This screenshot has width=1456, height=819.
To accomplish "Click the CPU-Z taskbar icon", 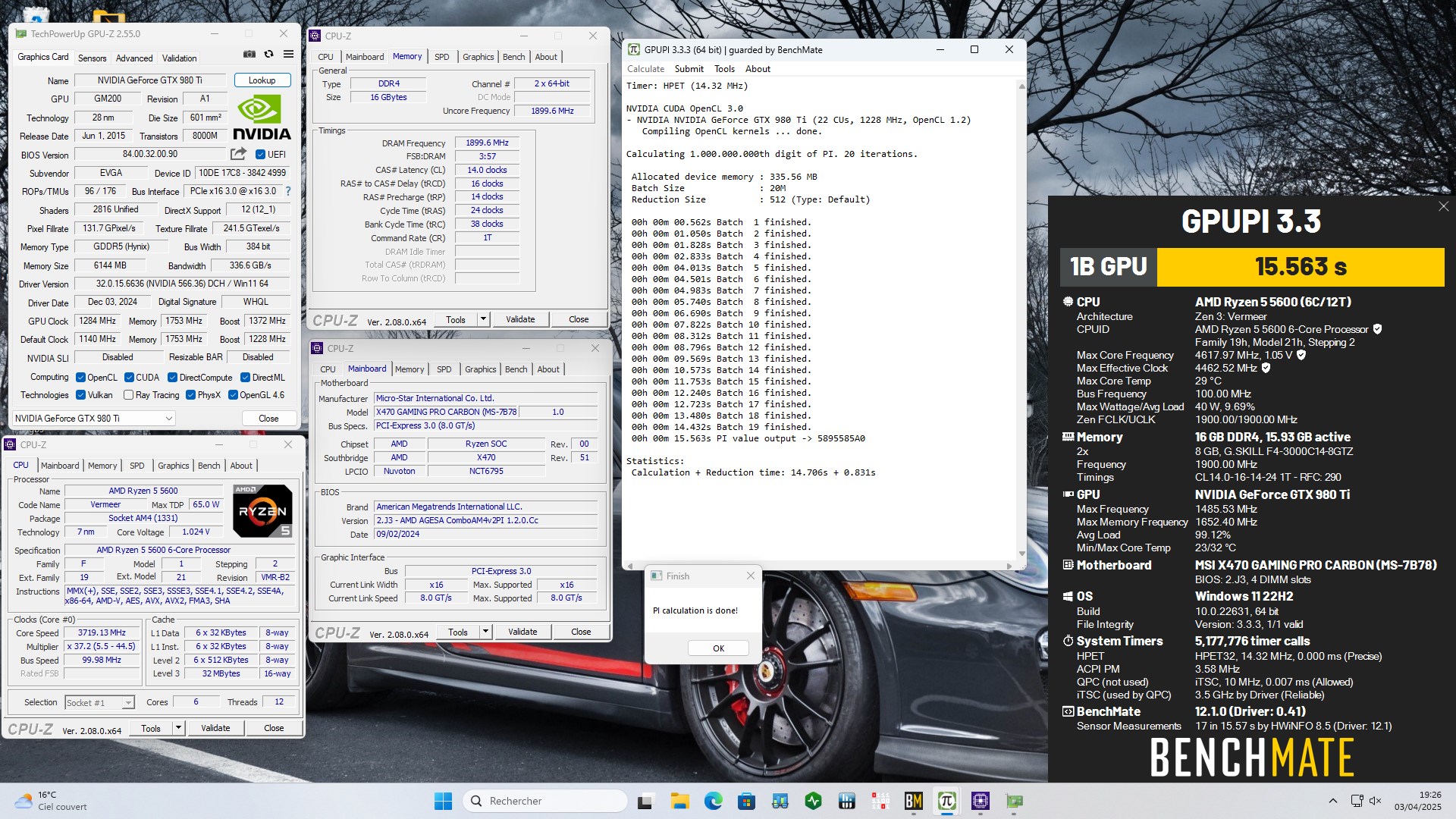I will [x=980, y=801].
